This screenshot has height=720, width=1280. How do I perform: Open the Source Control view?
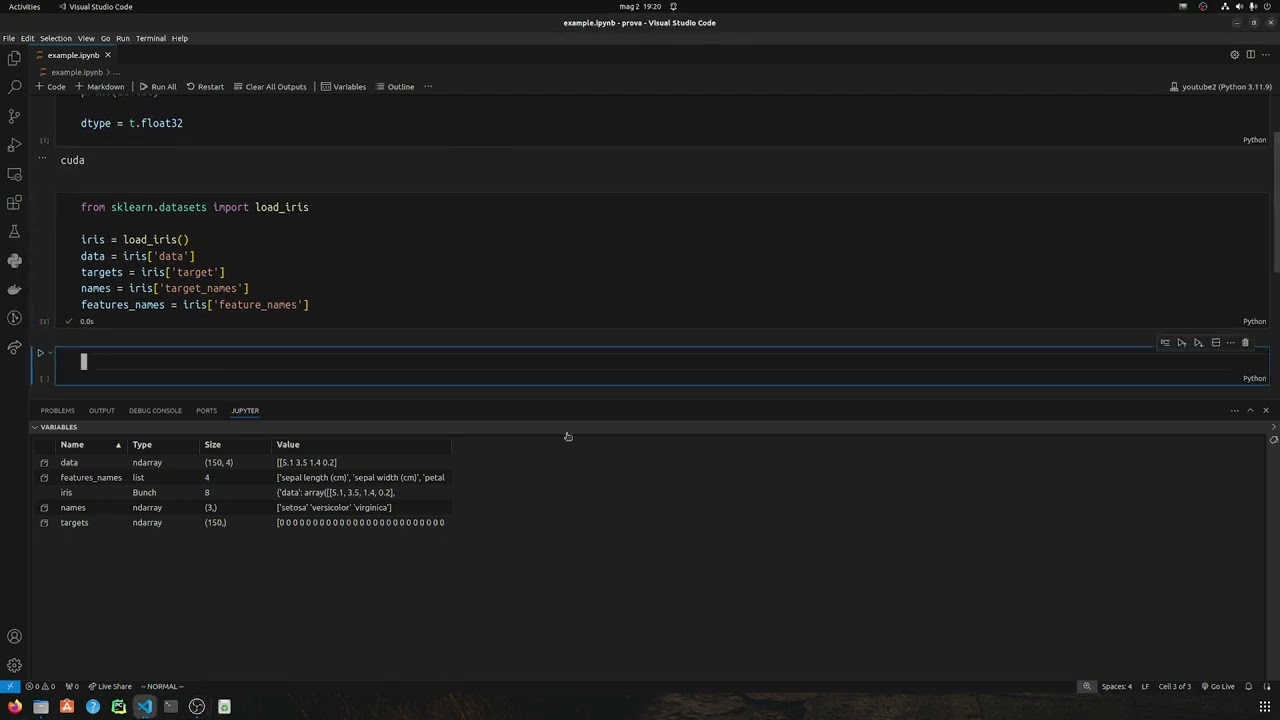[x=14, y=117]
